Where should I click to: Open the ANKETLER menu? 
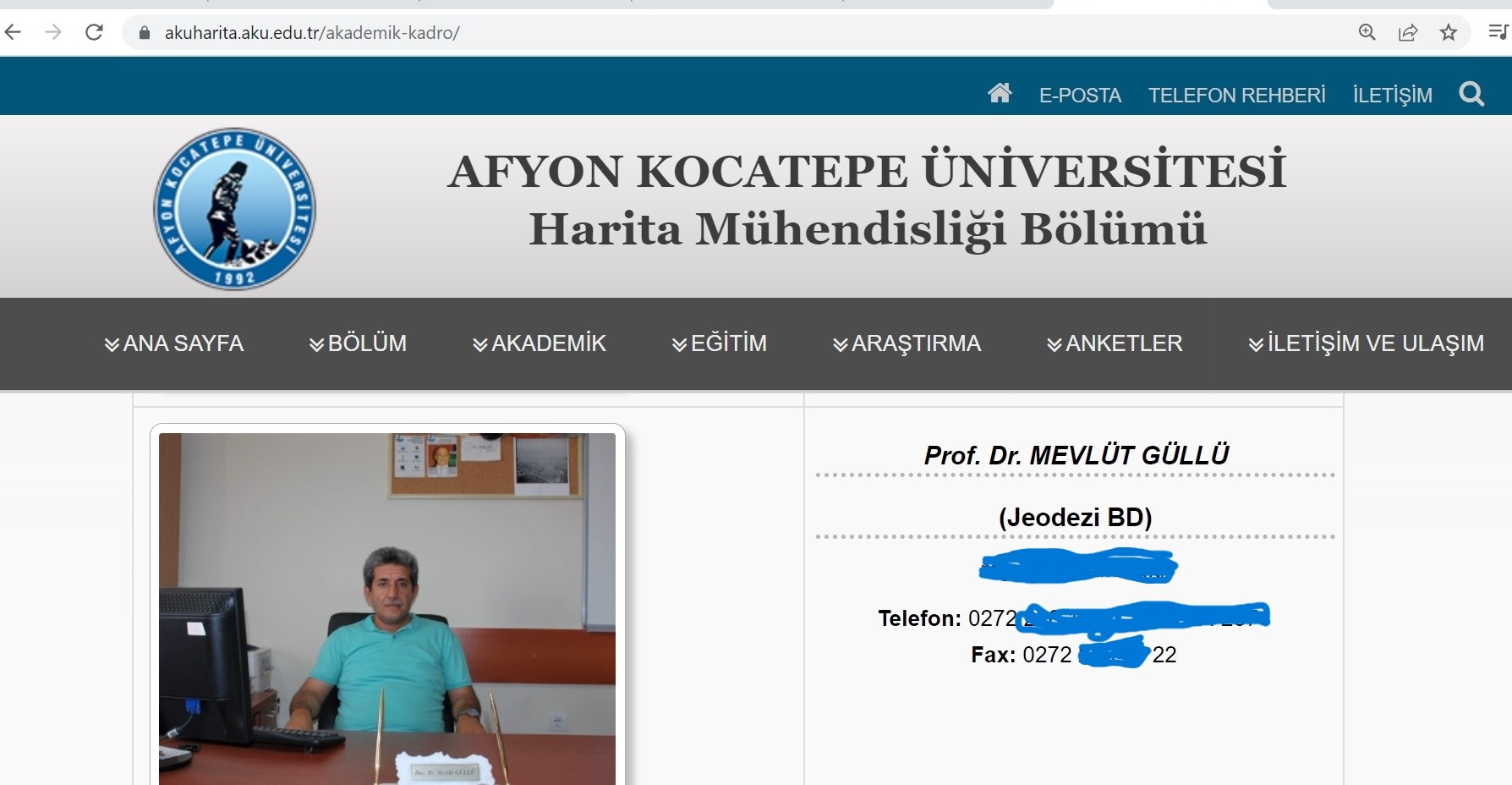coord(1115,343)
